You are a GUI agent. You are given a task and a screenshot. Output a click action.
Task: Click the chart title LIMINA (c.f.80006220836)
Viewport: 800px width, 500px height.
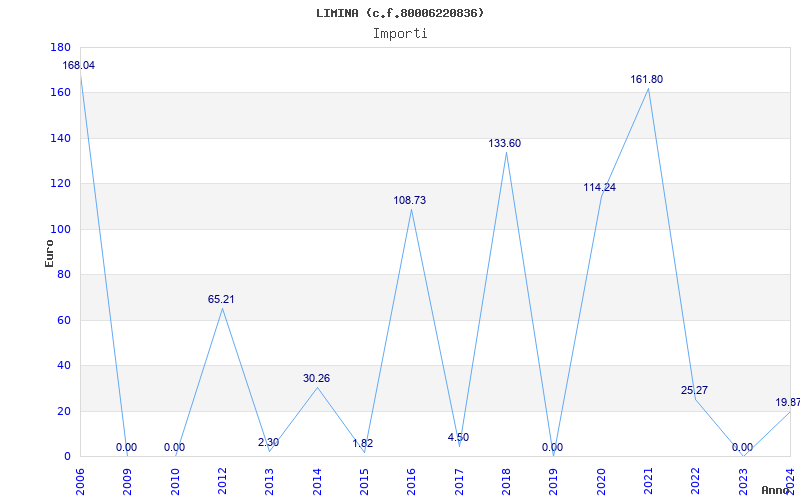pos(400,13)
